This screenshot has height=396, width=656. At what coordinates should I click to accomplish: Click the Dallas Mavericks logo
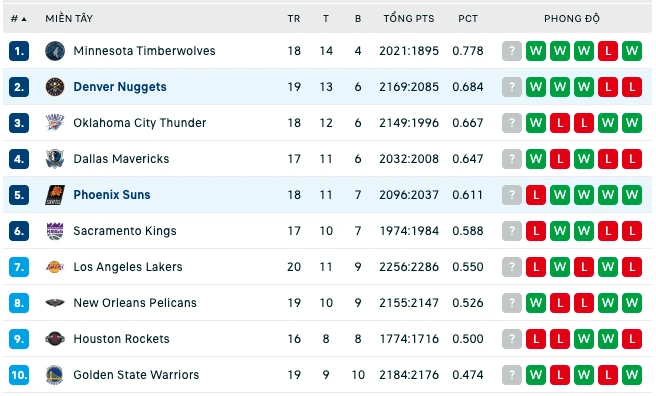click(55, 159)
